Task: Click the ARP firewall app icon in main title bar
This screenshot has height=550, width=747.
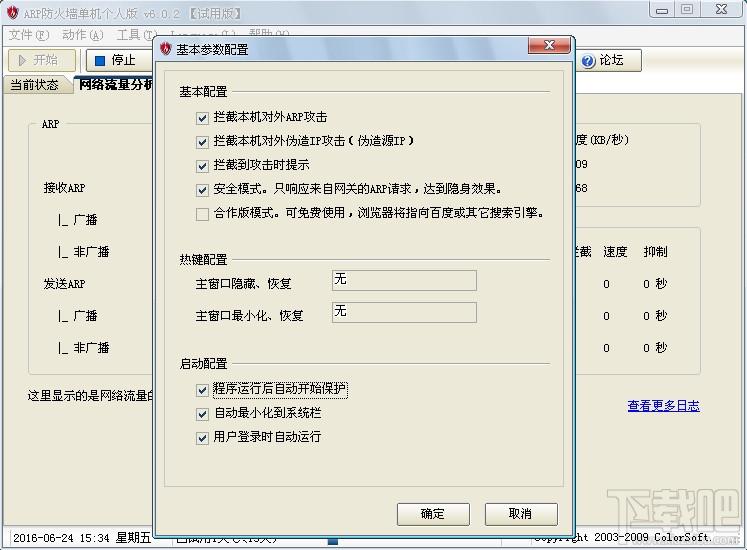Action: (x=10, y=9)
